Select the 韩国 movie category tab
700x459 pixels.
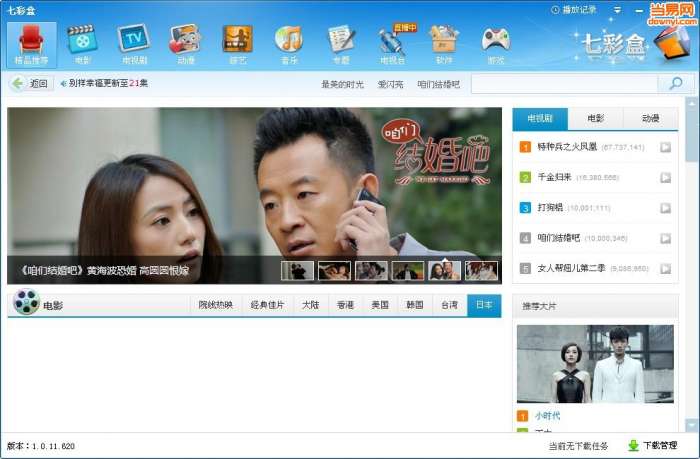coord(415,305)
